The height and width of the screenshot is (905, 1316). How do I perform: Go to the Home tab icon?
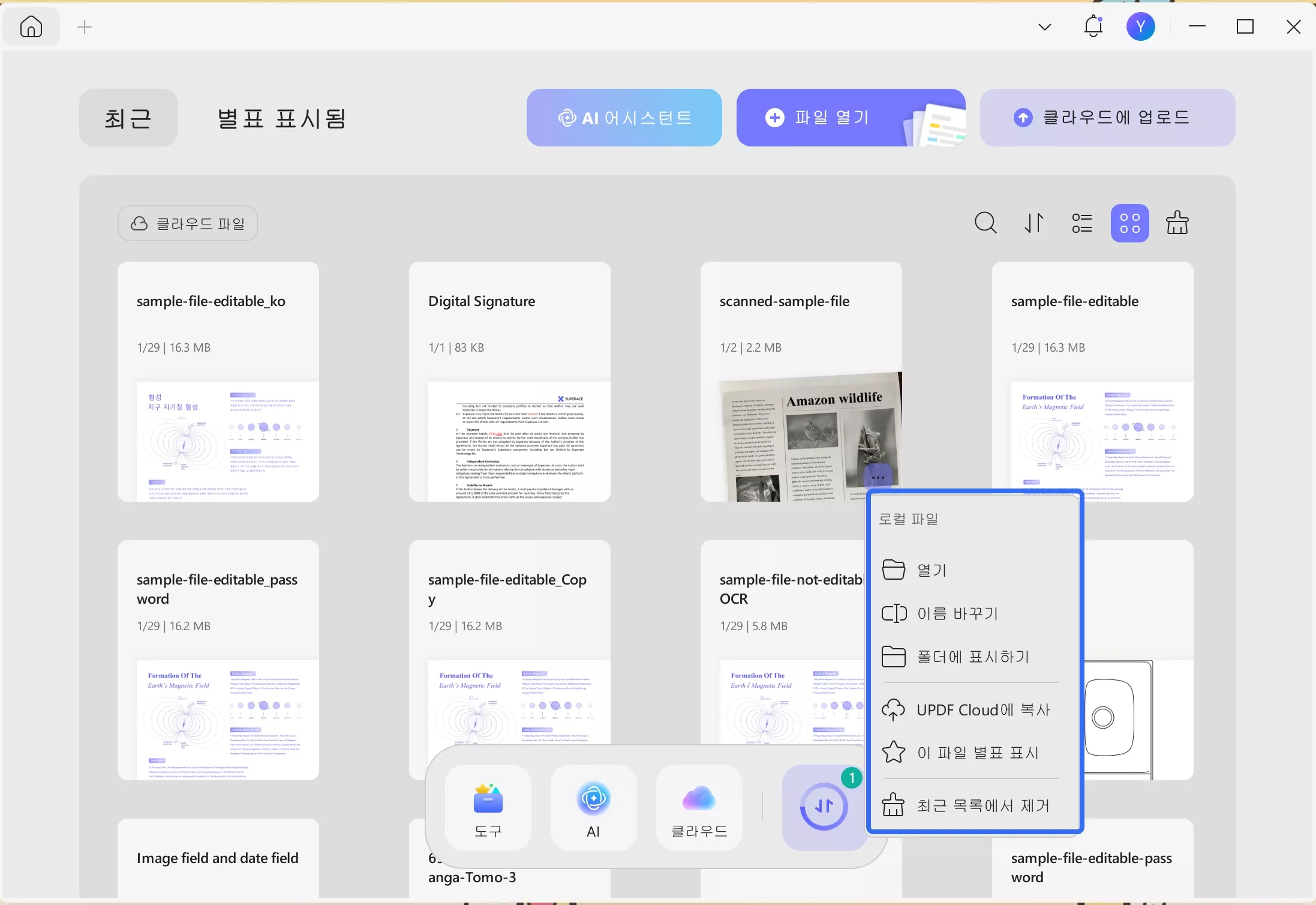pos(31,26)
